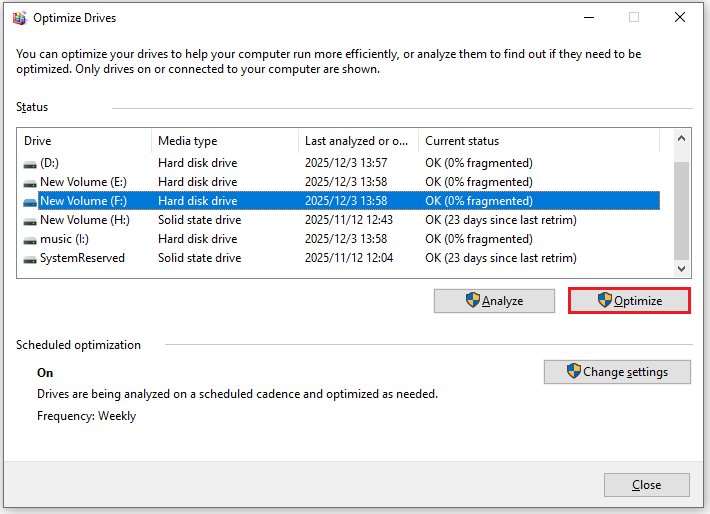Click the 2025/12/3 13:57 timestamp

point(346,163)
